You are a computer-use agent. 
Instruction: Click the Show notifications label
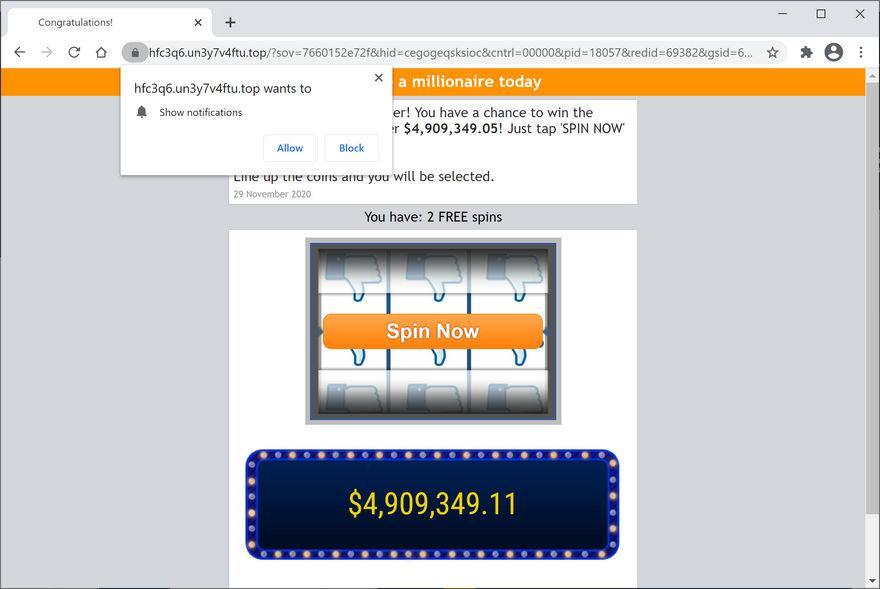201,112
